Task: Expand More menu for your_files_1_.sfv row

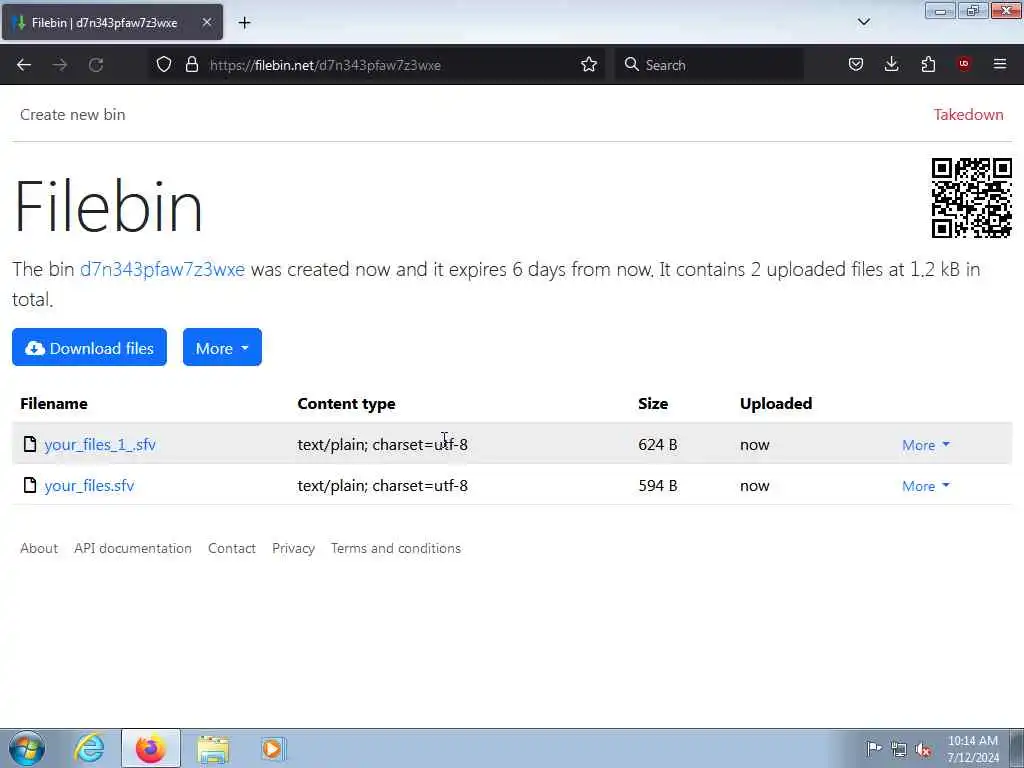Action: coord(925,445)
